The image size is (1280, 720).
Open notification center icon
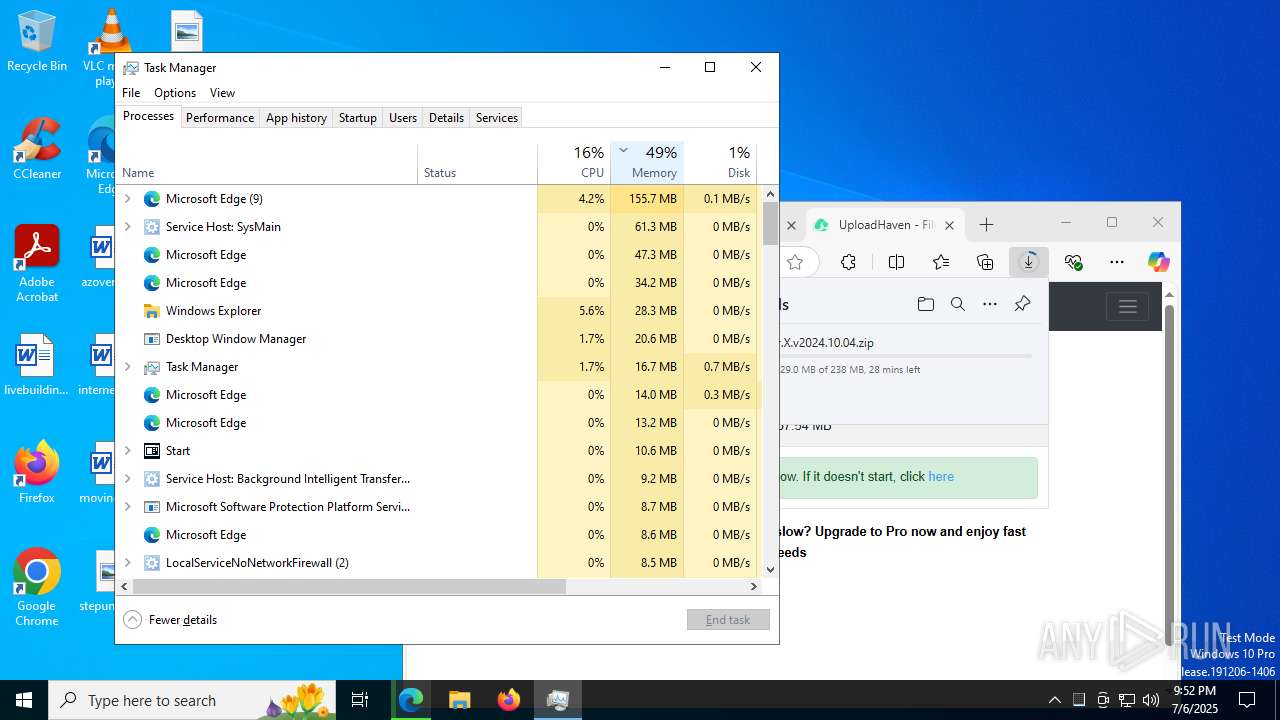(x=1247, y=700)
